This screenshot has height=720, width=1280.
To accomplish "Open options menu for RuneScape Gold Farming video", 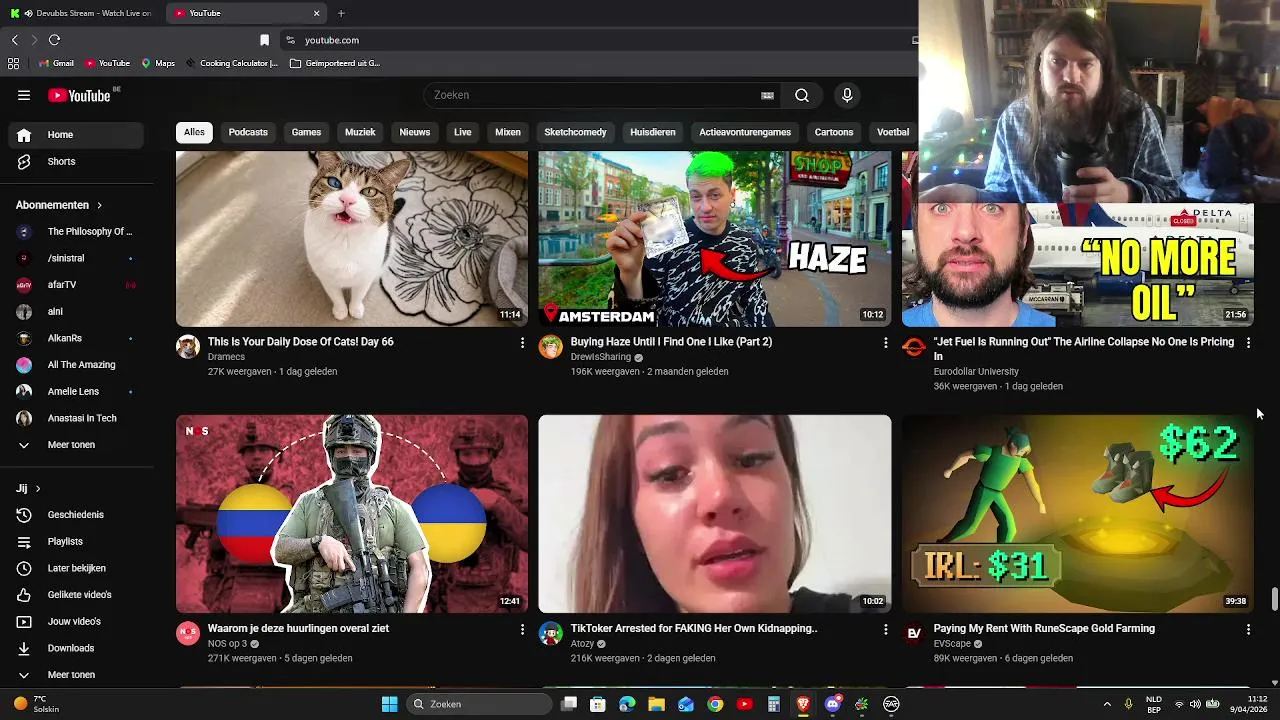I will click(1248, 630).
